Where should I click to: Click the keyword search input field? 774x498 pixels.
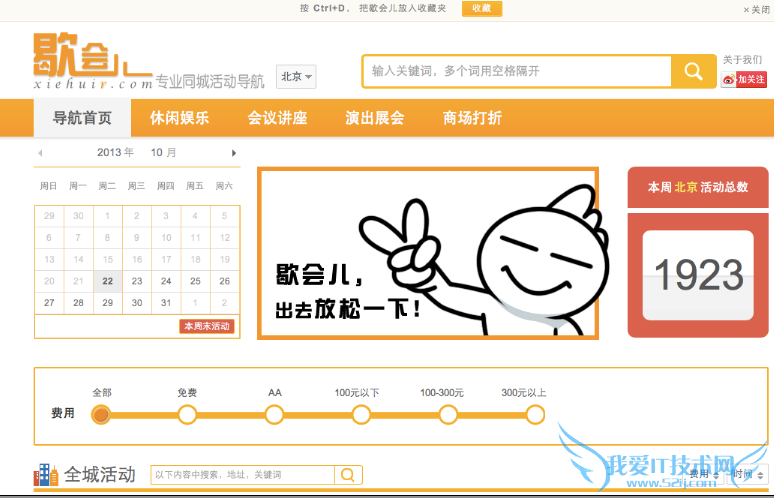click(517, 72)
